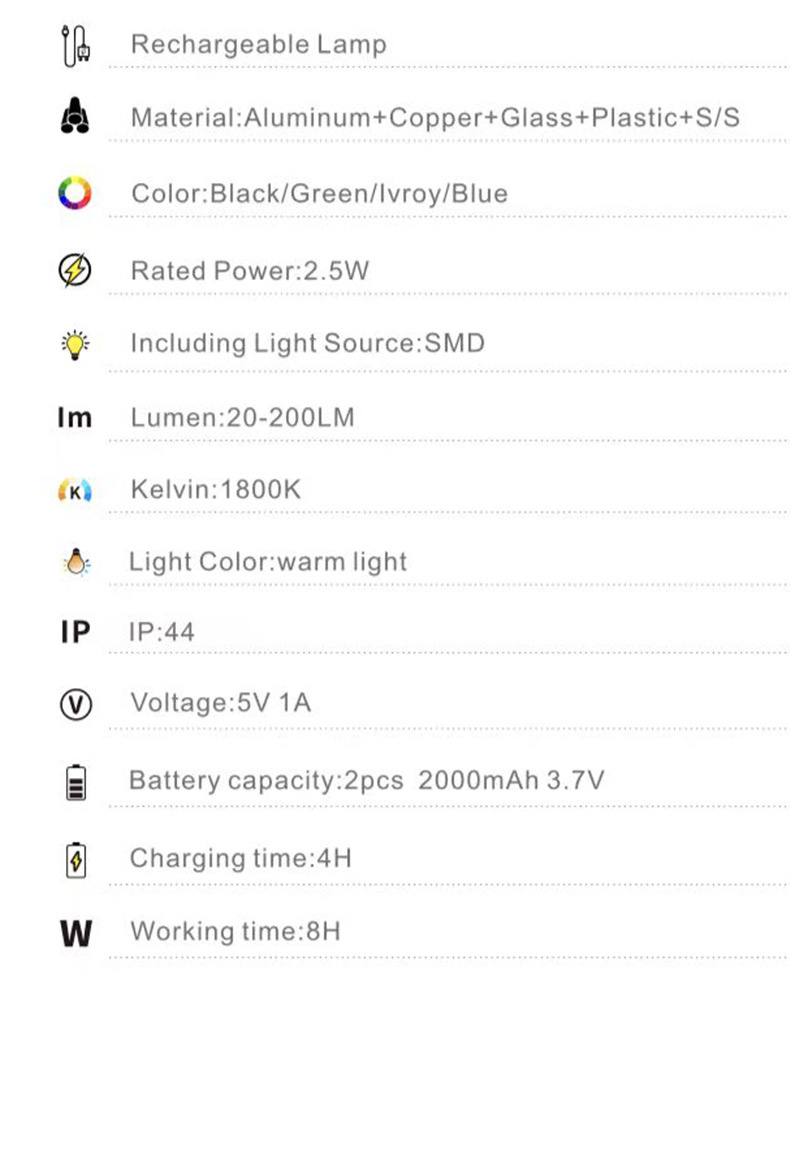The width and height of the screenshot is (790, 1174).
Task: Click the rechargeable lamp cable icon
Action: point(75,46)
